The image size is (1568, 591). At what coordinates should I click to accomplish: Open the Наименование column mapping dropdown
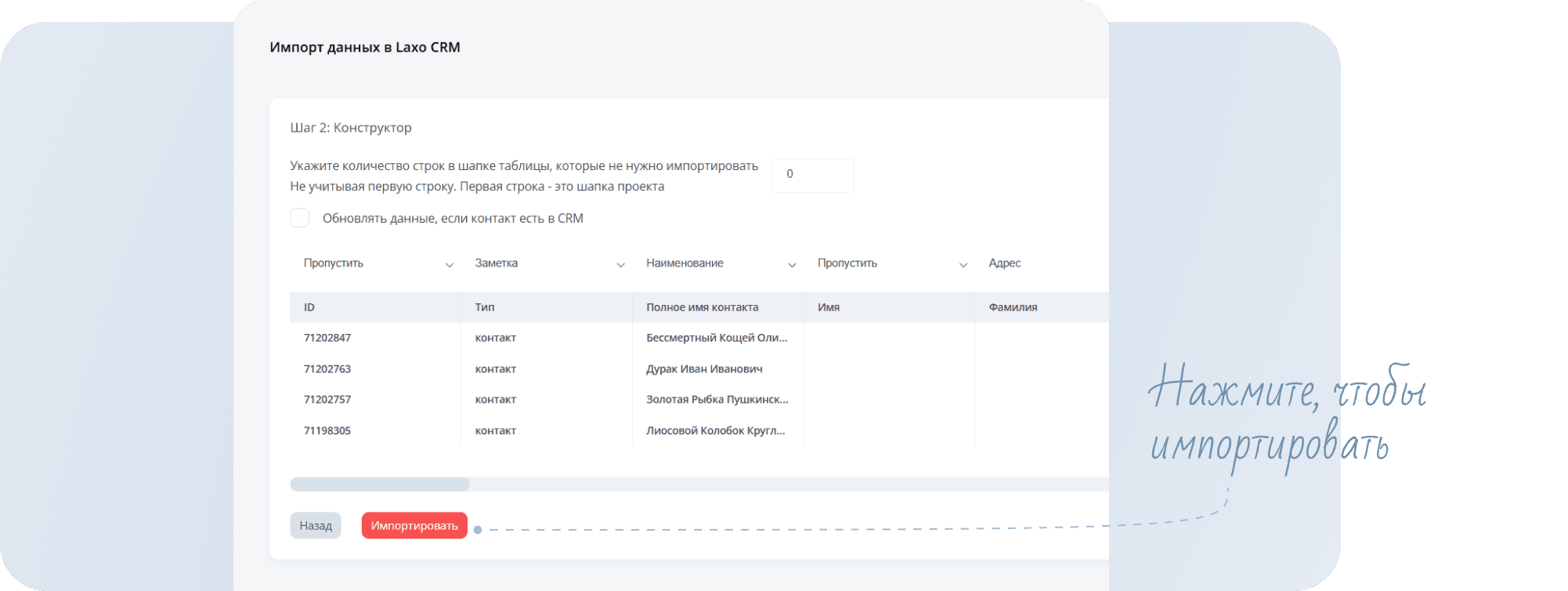coord(720,264)
